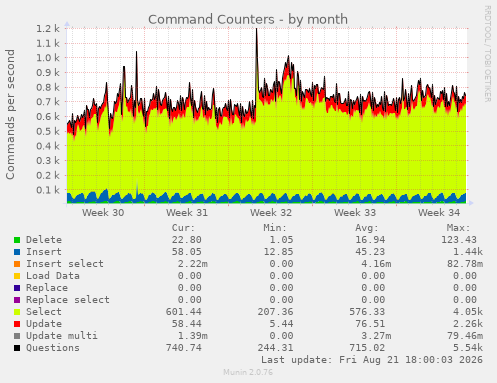
Task: Click the blue Insert legend swatch
Action: click(17, 252)
